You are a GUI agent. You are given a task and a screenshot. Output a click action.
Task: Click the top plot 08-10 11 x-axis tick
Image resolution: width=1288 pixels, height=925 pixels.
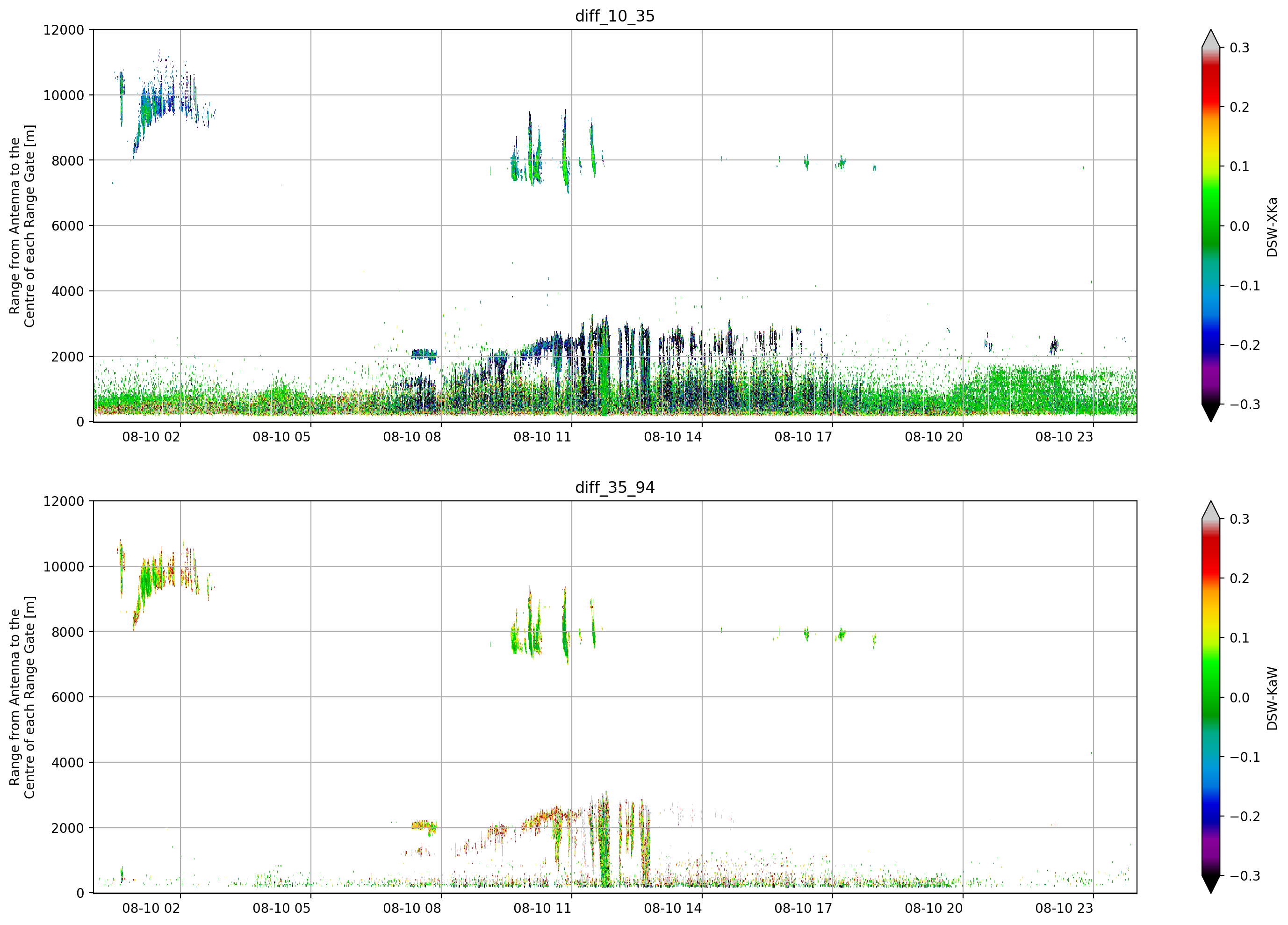coord(542,437)
